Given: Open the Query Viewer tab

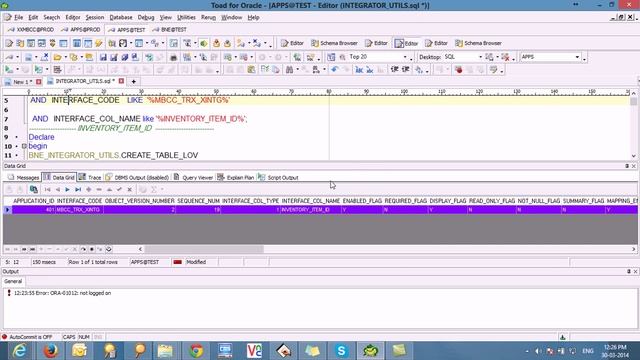Looking at the screenshot, I should [x=193, y=178].
